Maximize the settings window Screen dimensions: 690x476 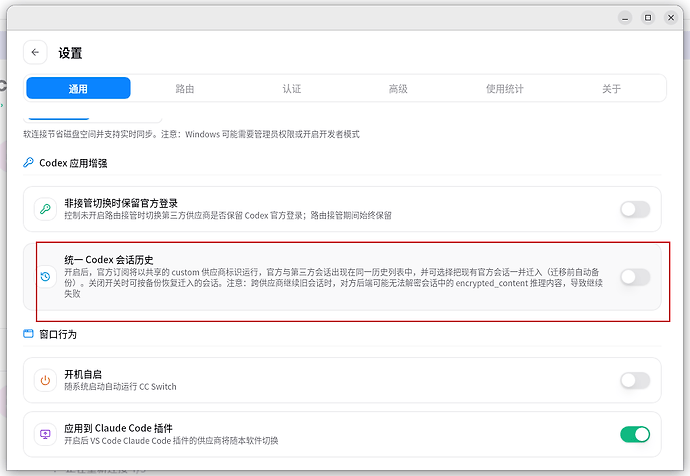click(648, 18)
